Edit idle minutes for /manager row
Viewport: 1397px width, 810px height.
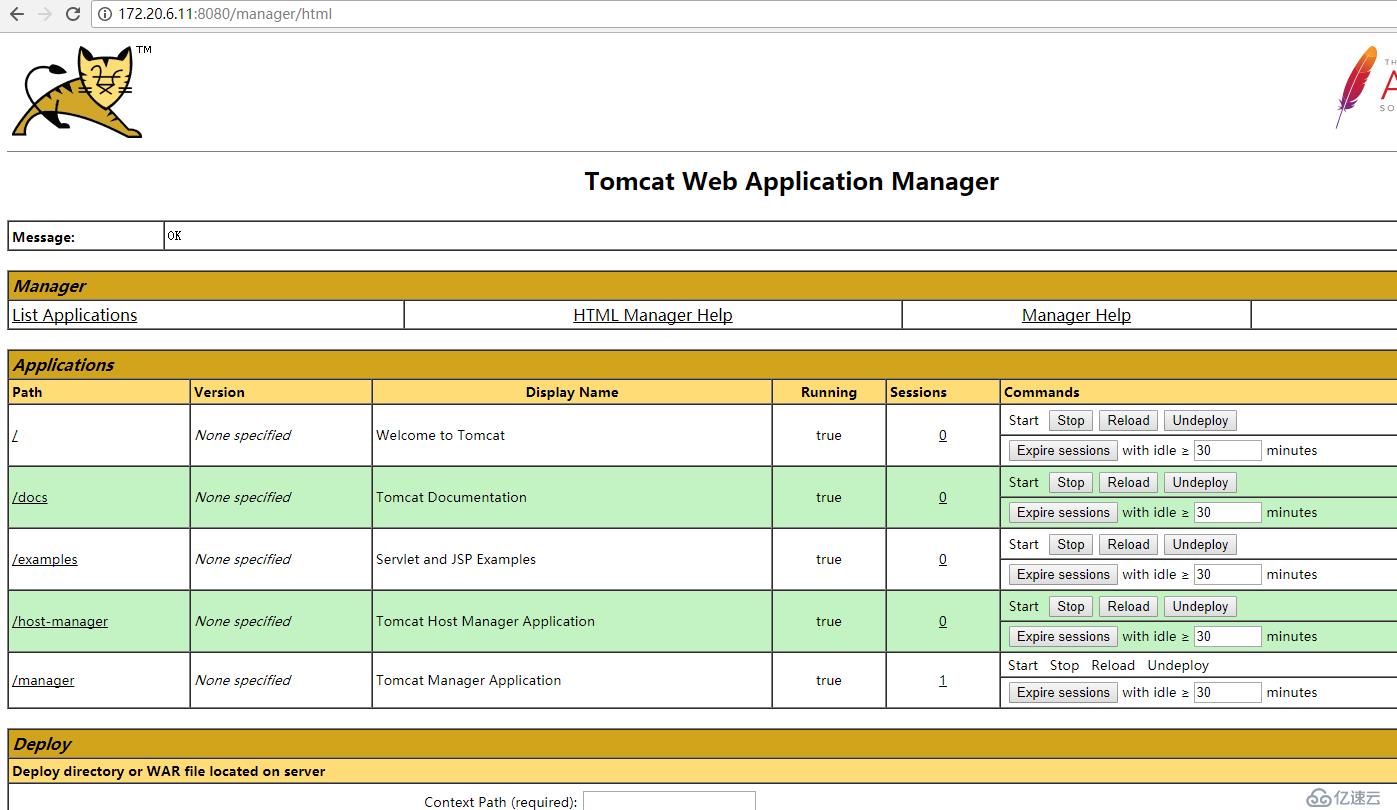click(1228, 693)
